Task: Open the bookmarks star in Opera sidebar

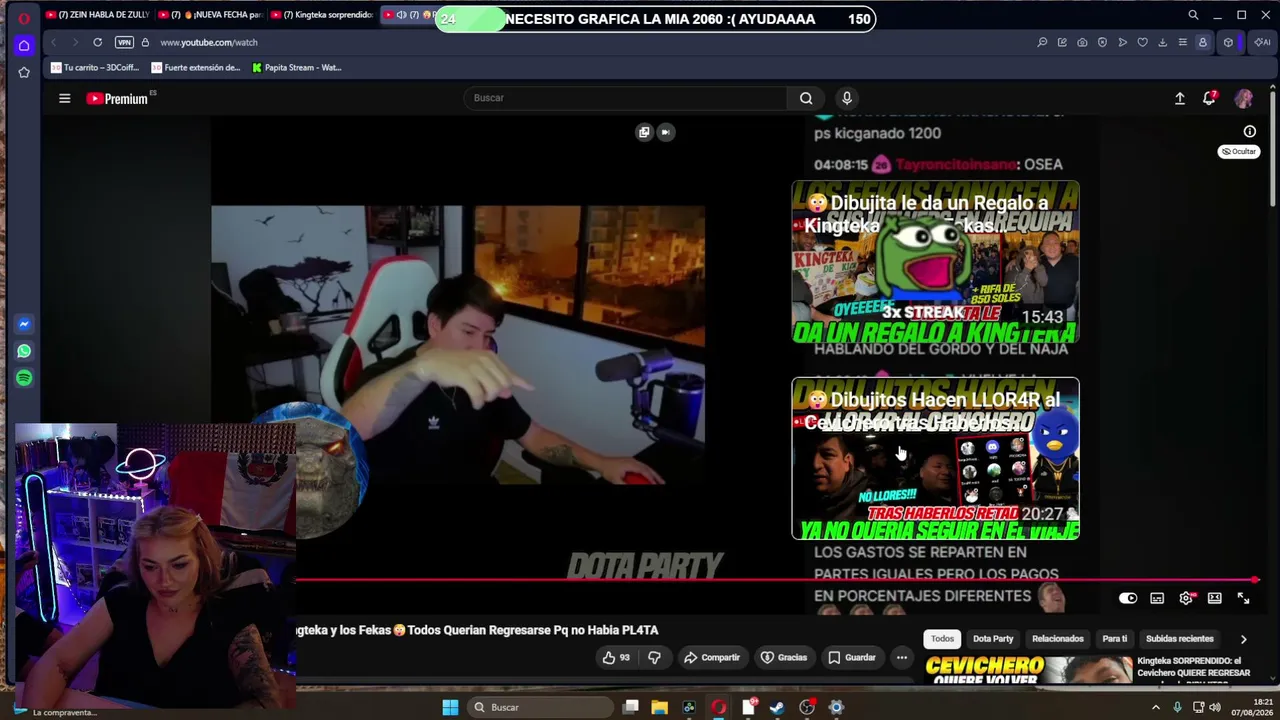Action: [x=24, y=72]
